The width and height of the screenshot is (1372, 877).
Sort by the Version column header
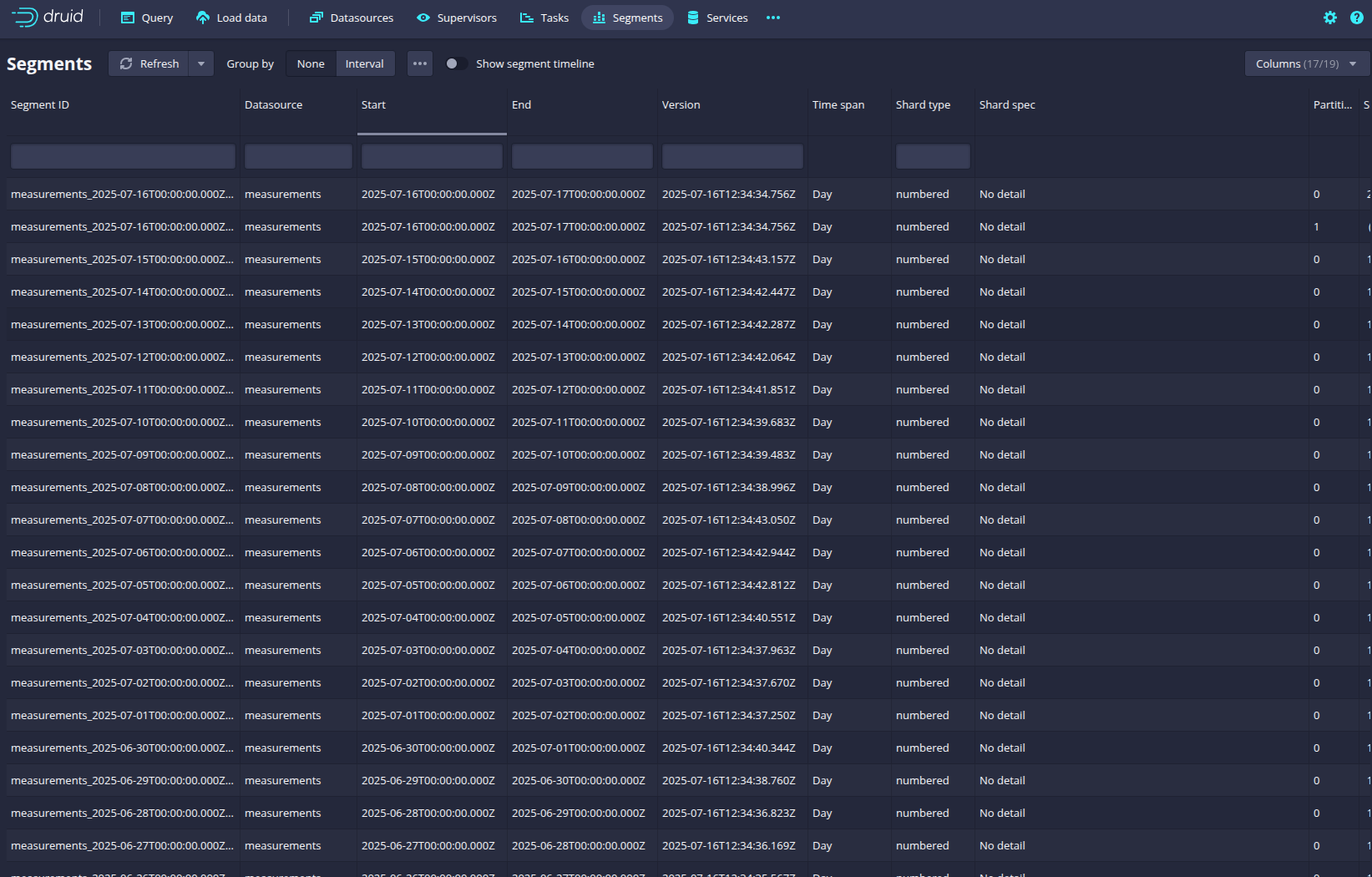pos(681,104)
